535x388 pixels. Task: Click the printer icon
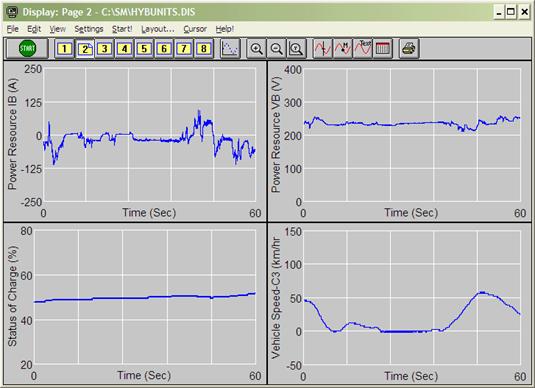409,49
